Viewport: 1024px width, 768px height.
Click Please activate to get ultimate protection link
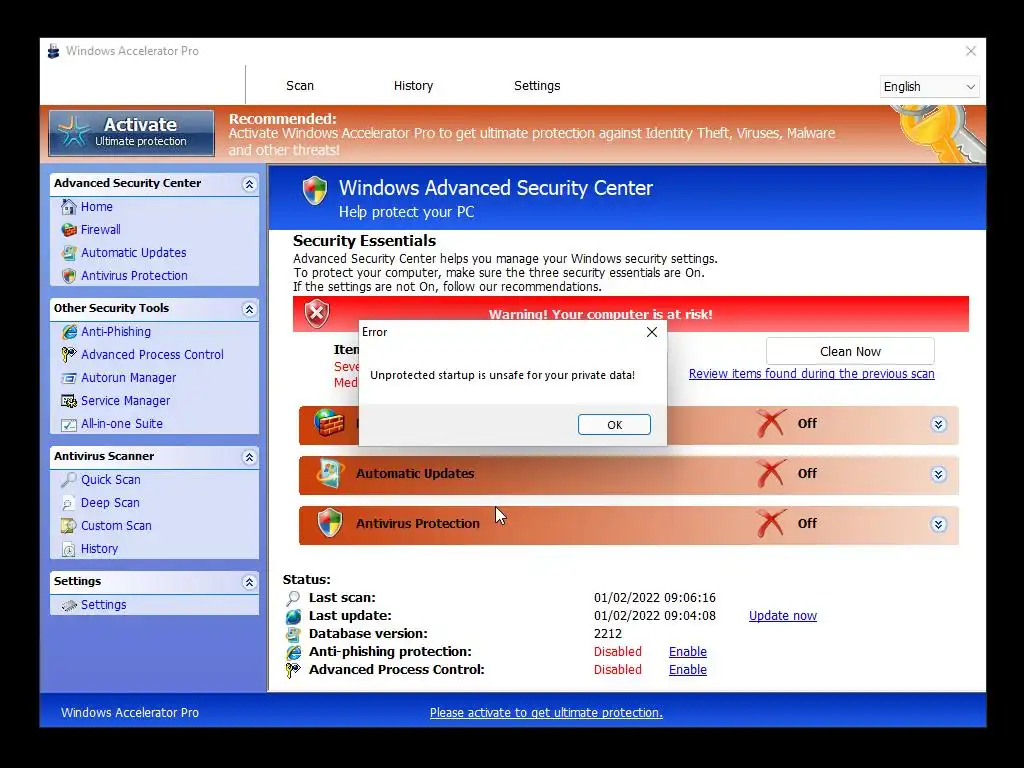point(546,713)
